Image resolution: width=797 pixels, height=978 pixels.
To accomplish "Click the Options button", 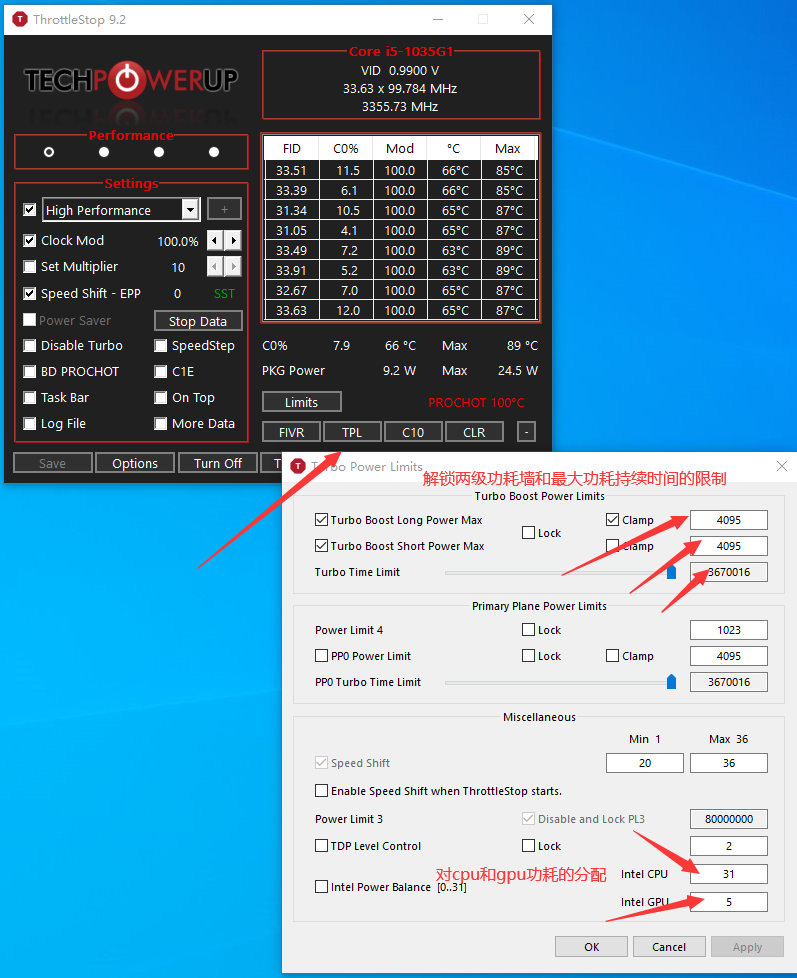I will click(x=135, y=463).
